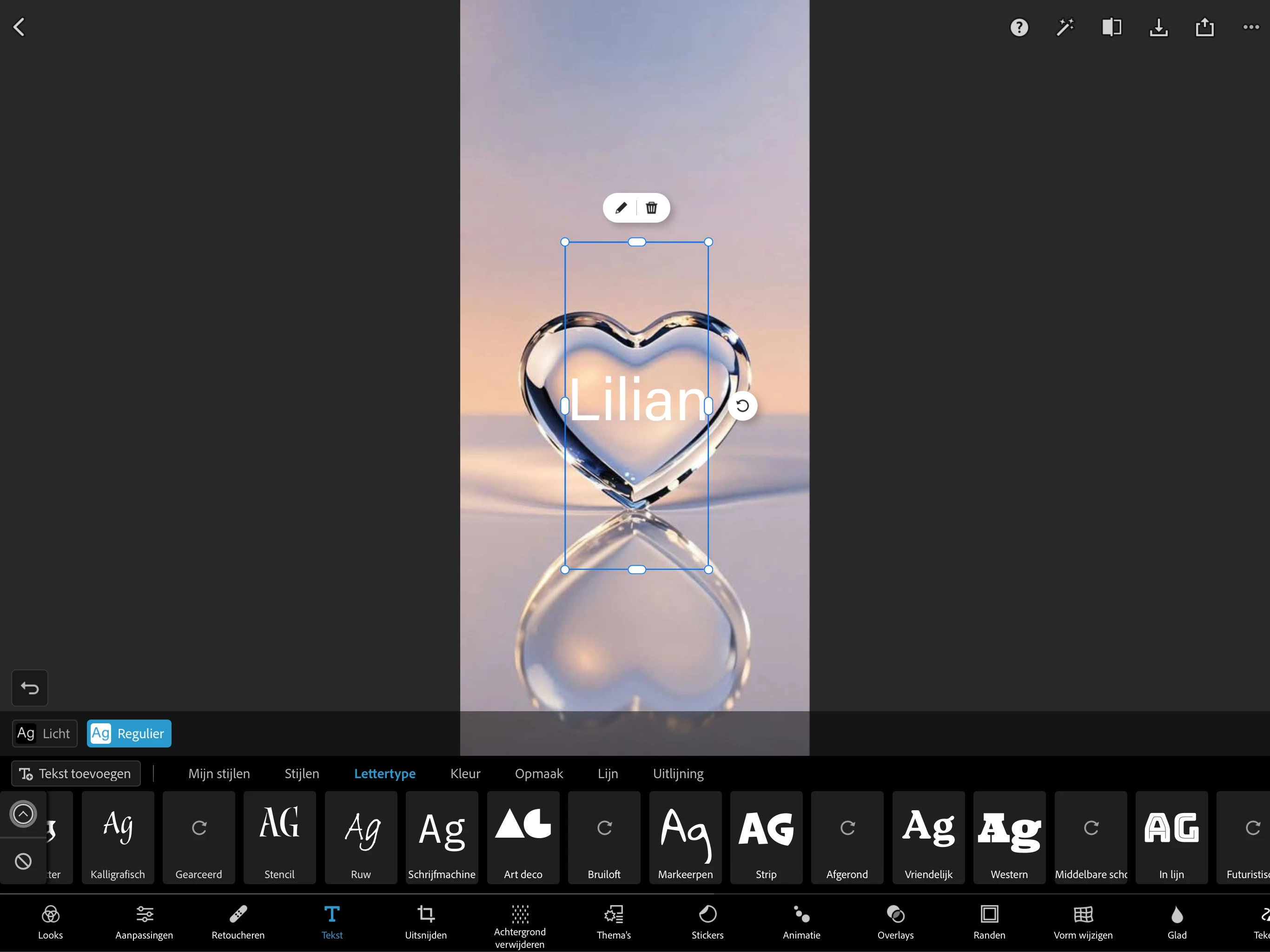Screen dimensions: 1270x952
Task: Expand the font panel with chevron-up button
Action: coord(23,813)
